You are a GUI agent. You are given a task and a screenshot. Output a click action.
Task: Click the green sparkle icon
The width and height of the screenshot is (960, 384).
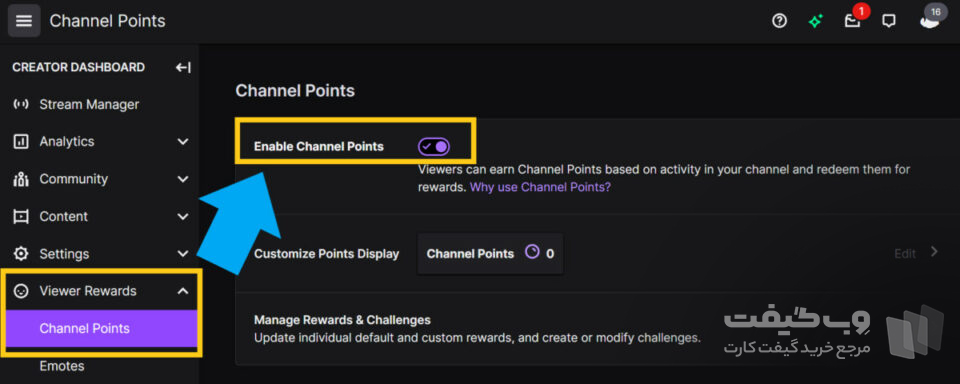pos(815,21)
